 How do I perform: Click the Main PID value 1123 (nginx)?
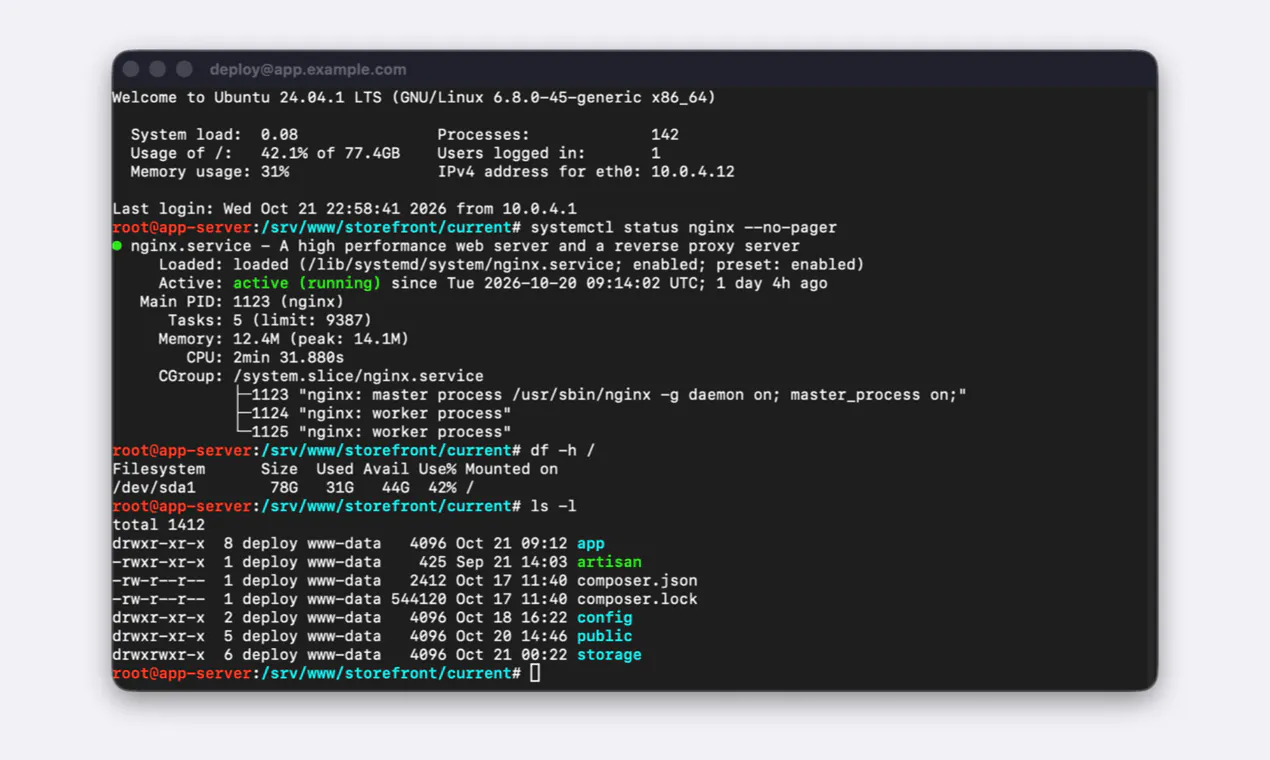click(x=289, y=302)
